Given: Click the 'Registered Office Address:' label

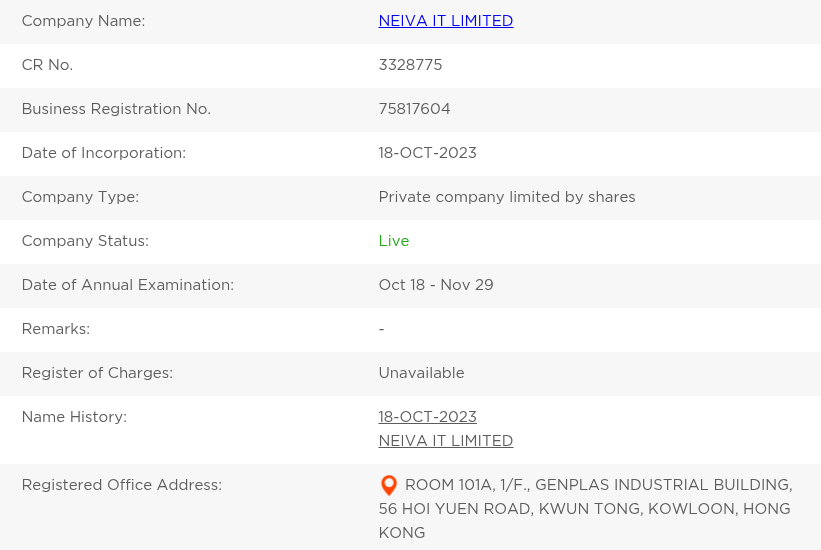Looking at the screenshot, I should (121, 485).
